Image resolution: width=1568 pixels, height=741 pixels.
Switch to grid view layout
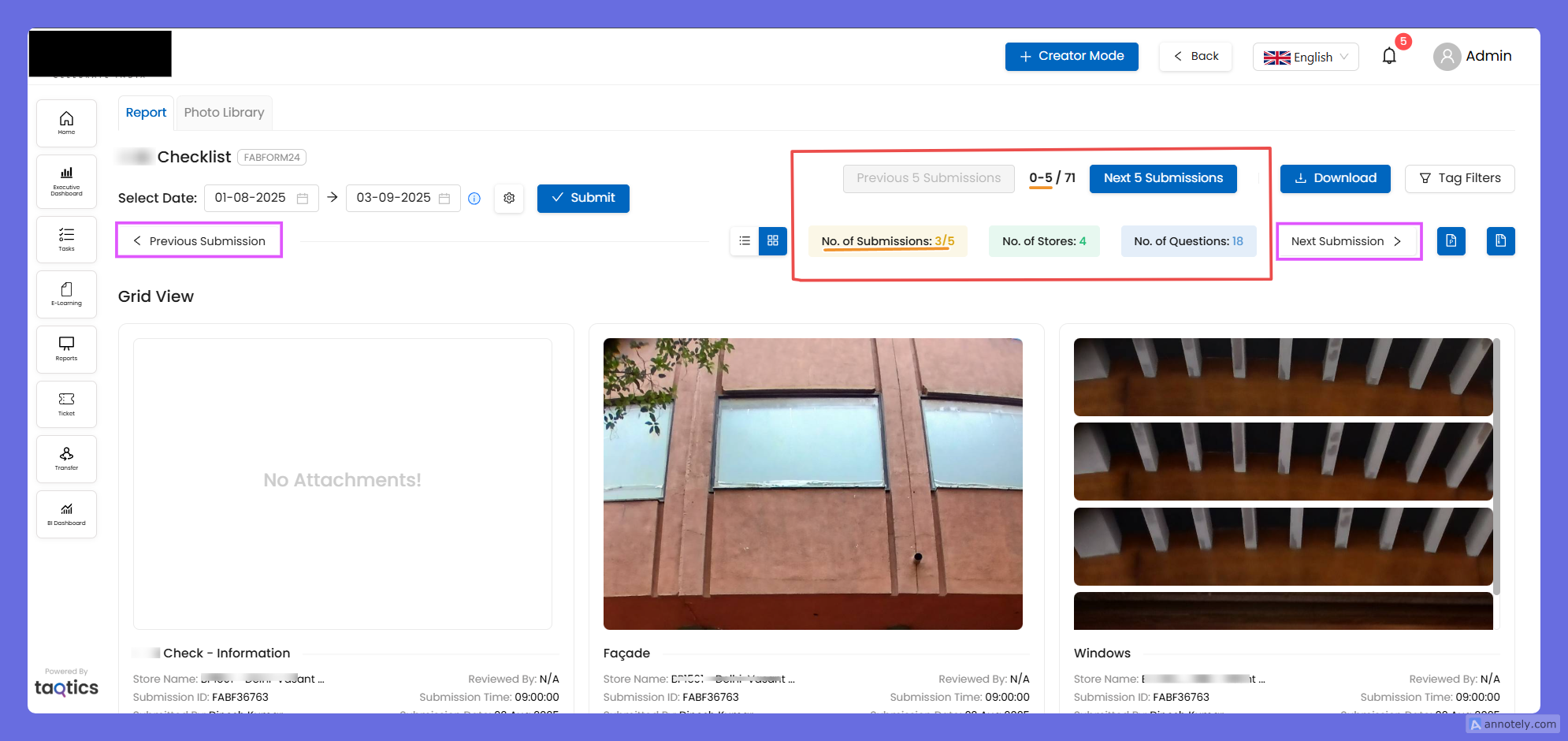773,241
